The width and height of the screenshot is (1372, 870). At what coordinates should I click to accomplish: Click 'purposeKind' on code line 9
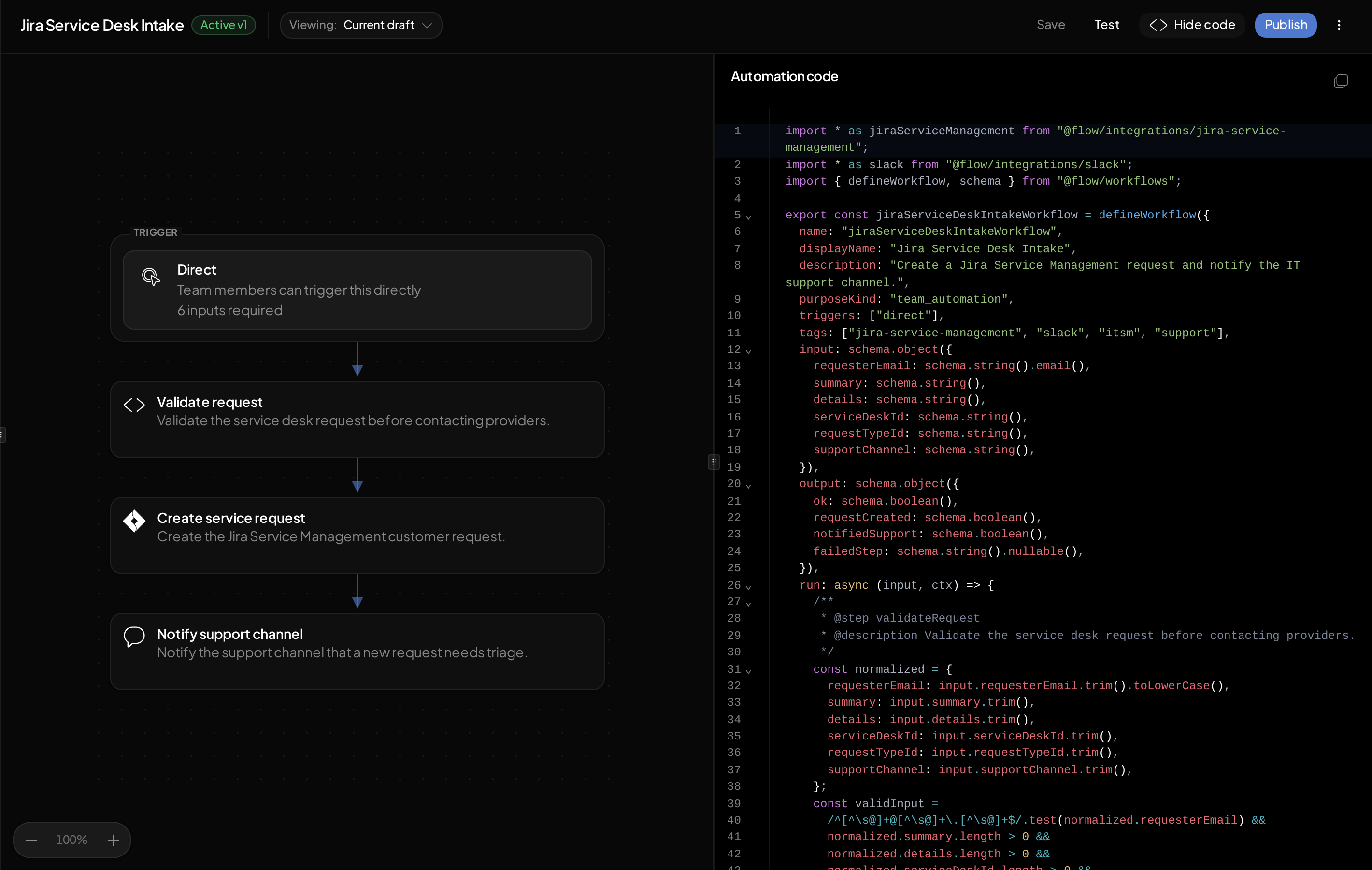click(837, 299)
